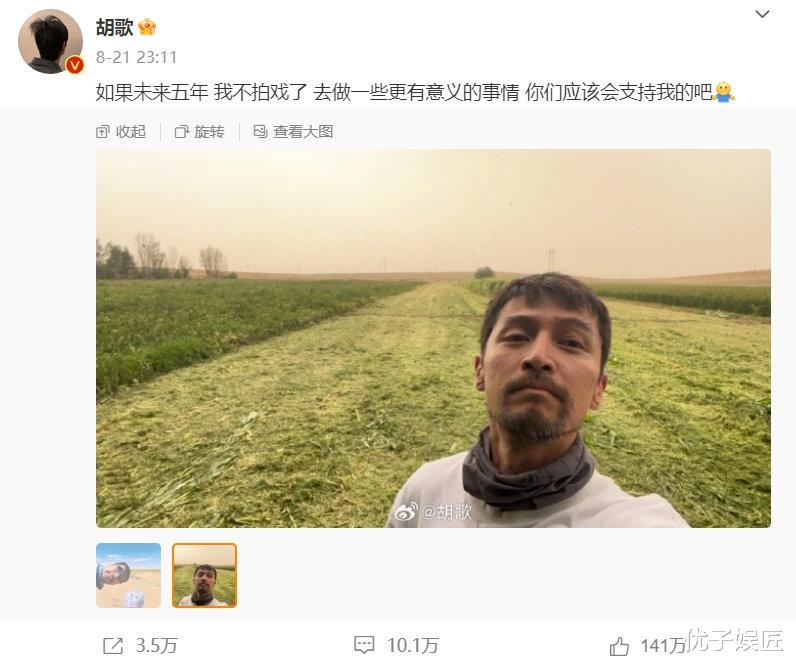
Task: Like the post with thumbs-up icon
Action: pos(619,646)
